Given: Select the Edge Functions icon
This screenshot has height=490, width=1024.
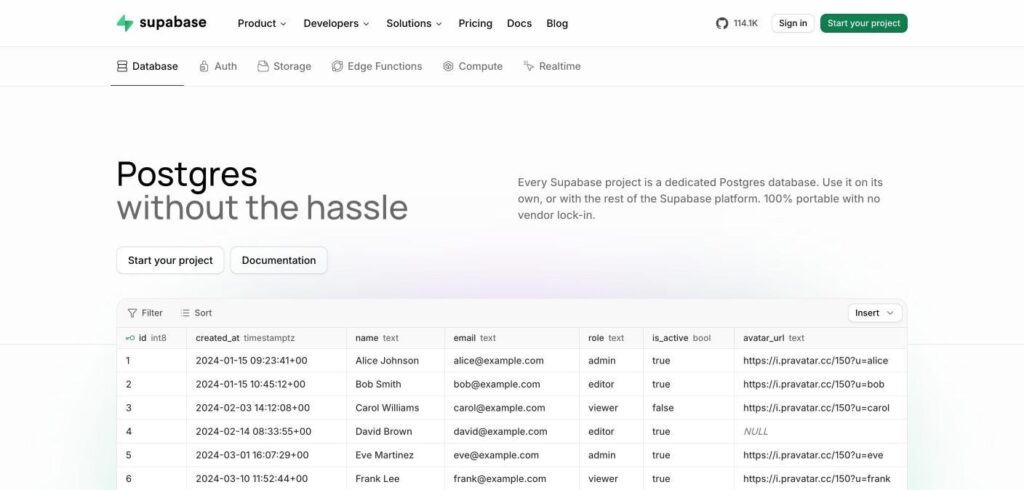Looking at the screenshot, I should [337, 66].
